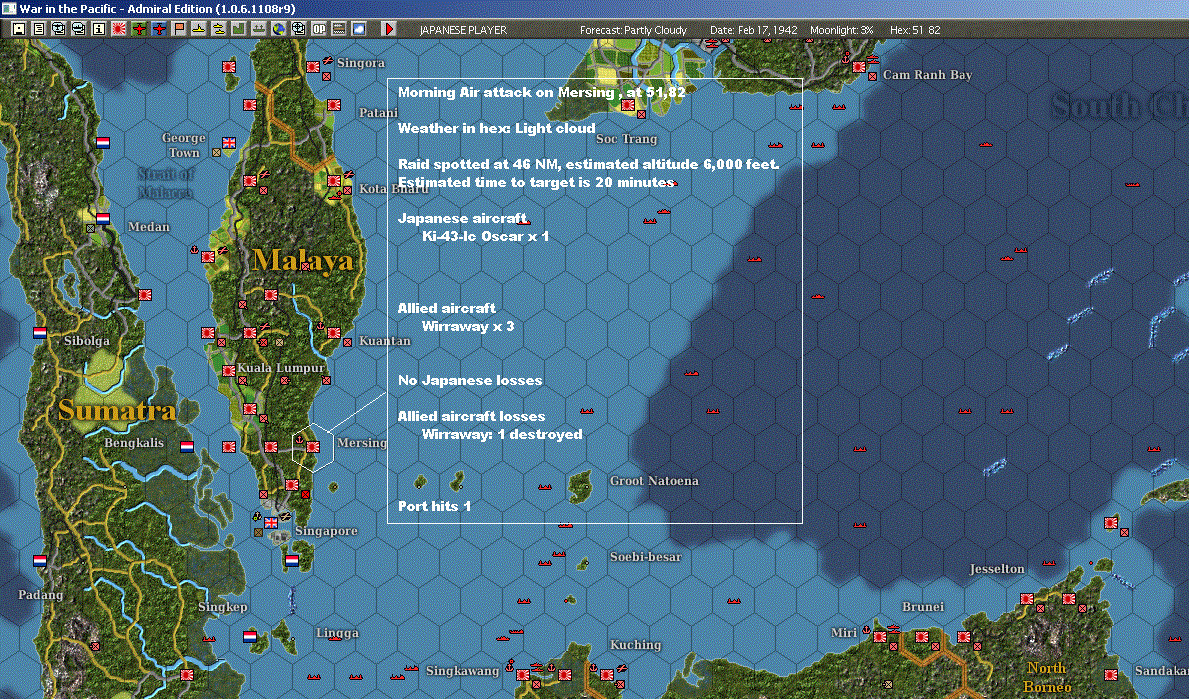Viewport: 1189px width, 699px height.
Task: Select the Dutch flag base at Sibolga
Action: click(39, 333)
